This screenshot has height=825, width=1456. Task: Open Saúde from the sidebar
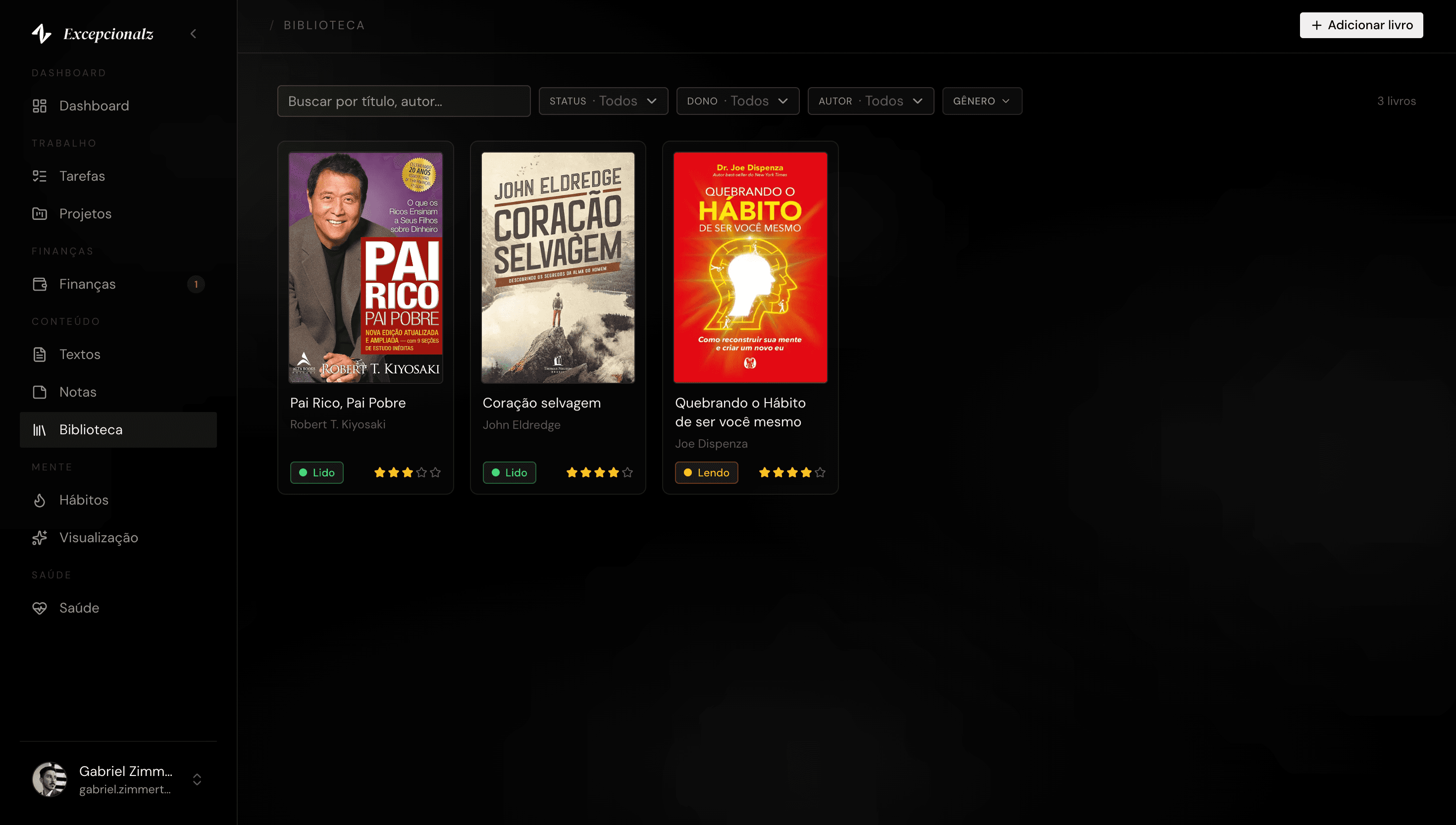coord(118,608)
